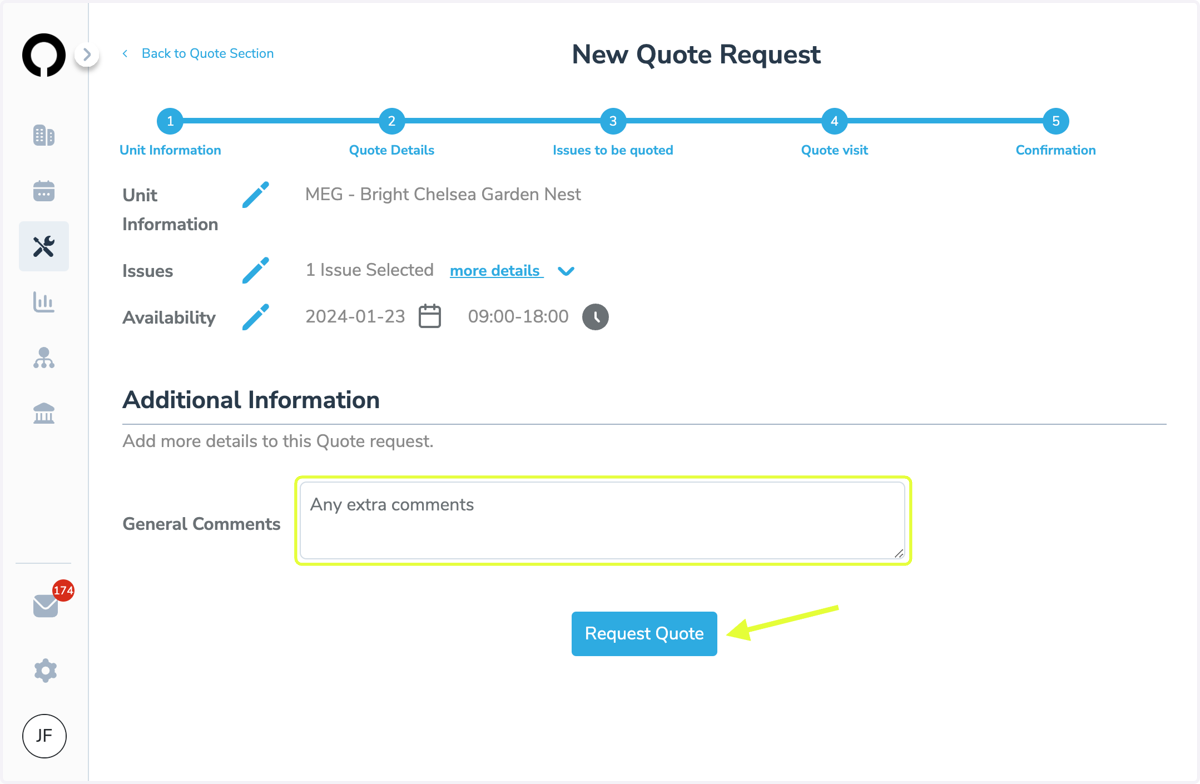1200x784 pixels.
Task: Open the JF user avatar
Action: click(x=44, y=736)
